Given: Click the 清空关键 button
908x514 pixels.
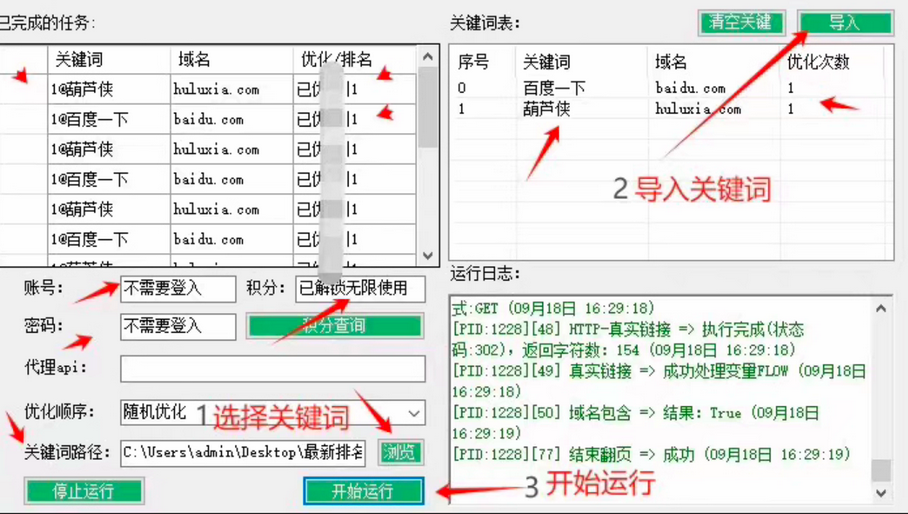Looking at the screenshot, I should tap(742, 23).
